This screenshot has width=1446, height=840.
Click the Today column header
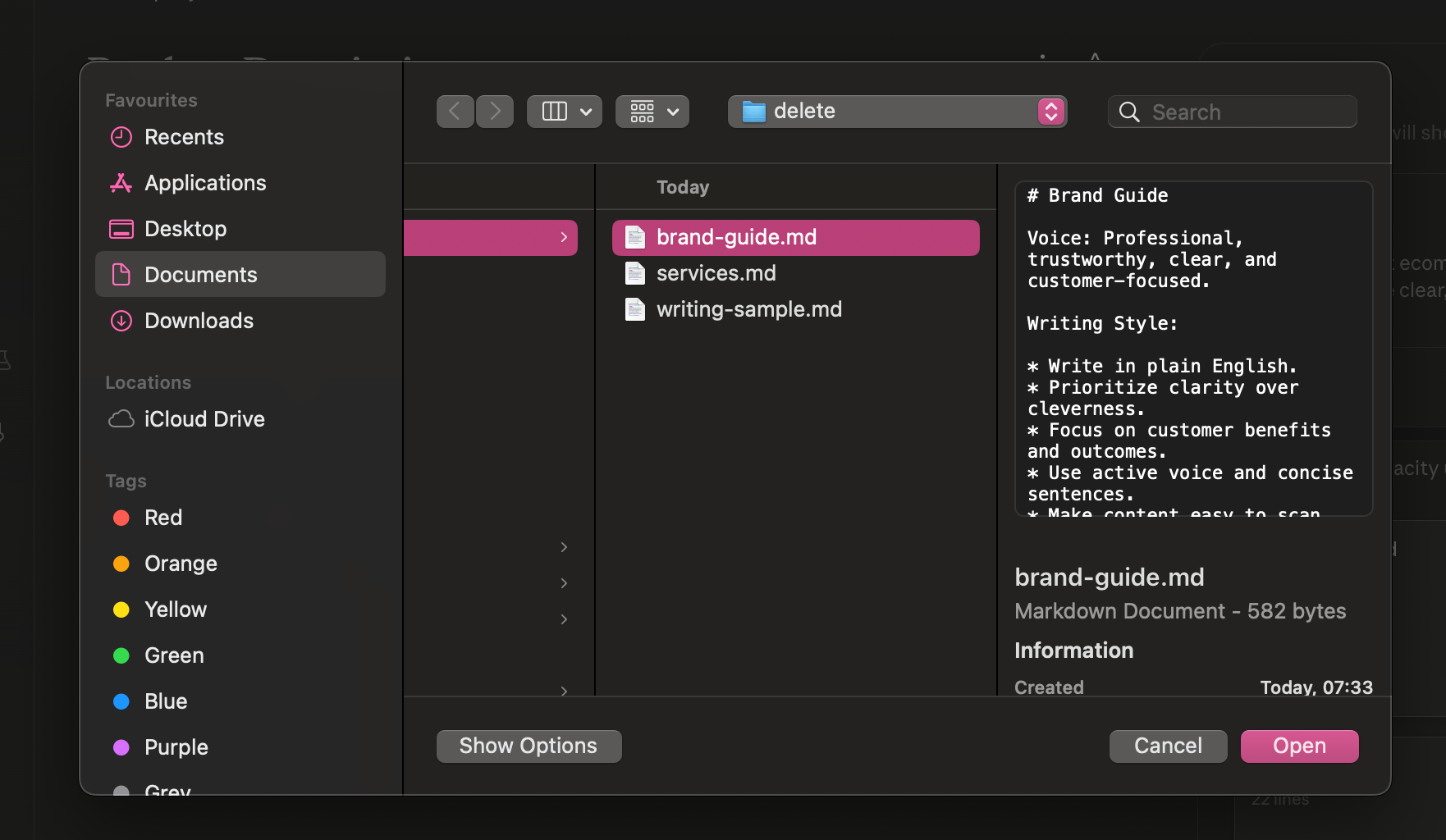tap(683, 187)
